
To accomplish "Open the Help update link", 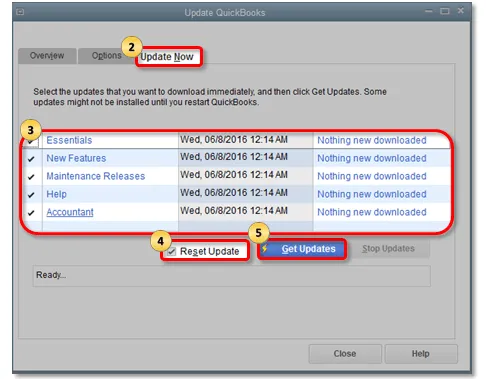I will tap(57, 194).
